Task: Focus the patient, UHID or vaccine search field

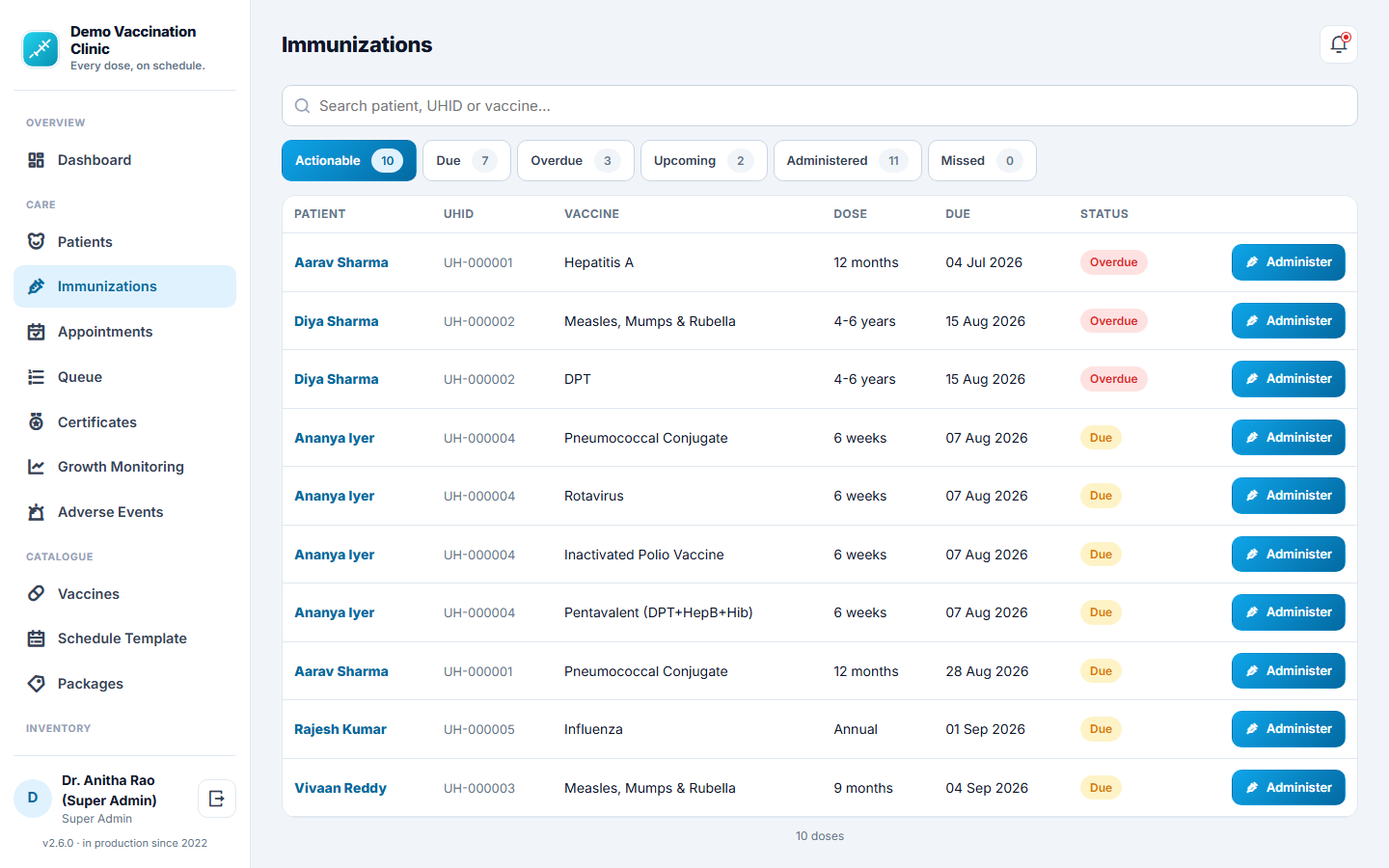Action: (x=820, y=106)
